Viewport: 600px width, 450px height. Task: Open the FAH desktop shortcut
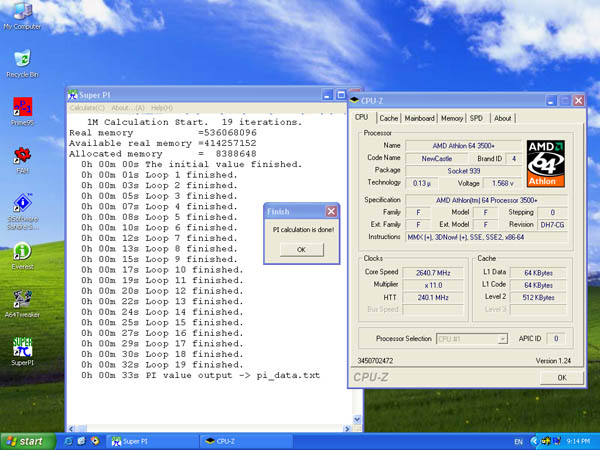click(22, 160)
